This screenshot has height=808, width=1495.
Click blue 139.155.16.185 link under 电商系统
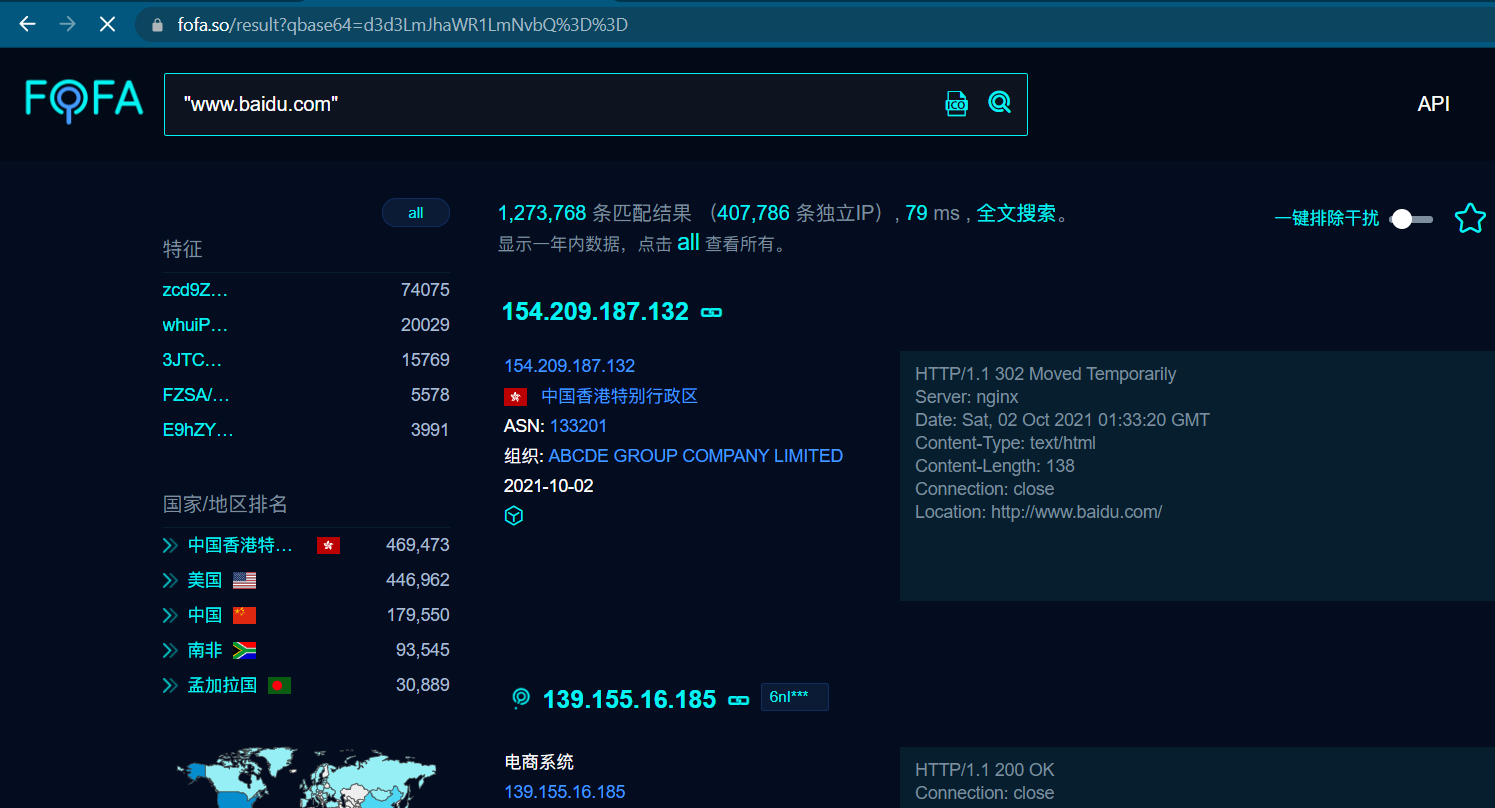(564, 792)
